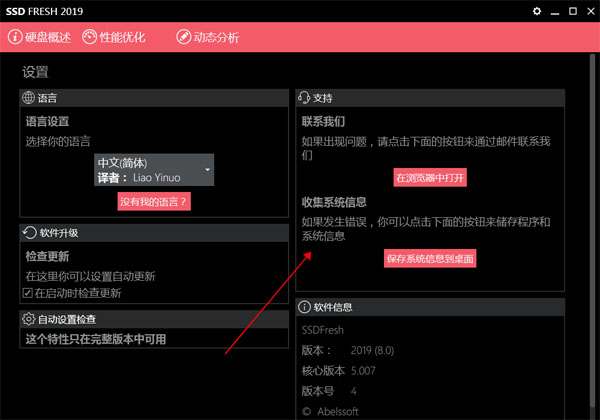
Task: Open the 中文(简体) language dropdown
Action: pos(154,170)
